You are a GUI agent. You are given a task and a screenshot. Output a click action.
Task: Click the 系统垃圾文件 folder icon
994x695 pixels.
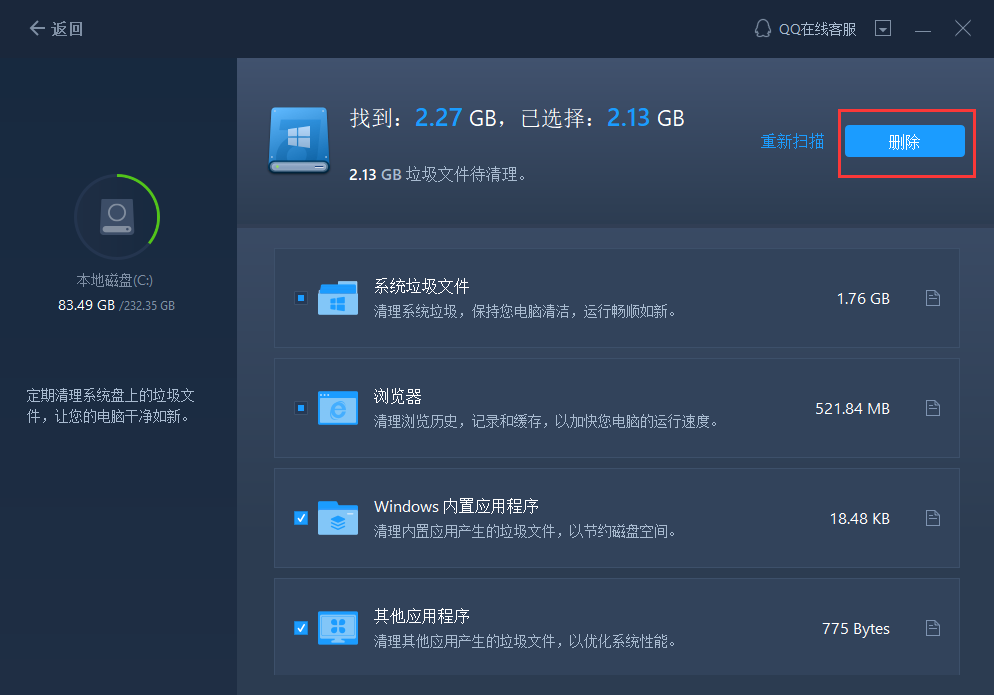338,298
